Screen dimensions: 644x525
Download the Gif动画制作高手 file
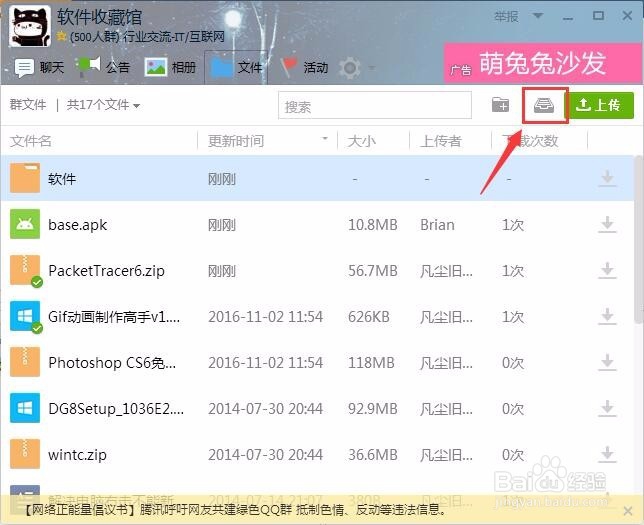coord(607,317)
